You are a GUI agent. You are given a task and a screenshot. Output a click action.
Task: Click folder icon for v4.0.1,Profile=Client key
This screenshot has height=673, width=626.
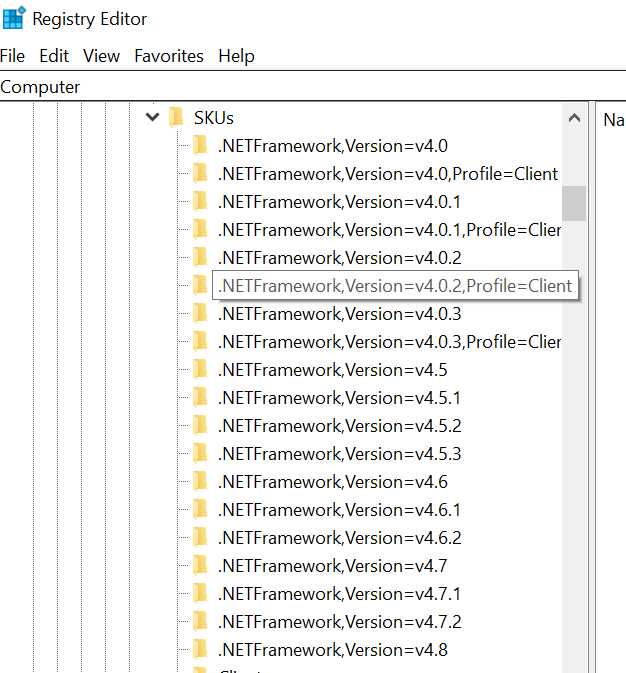pyautogui.click(x=201, y=230)
